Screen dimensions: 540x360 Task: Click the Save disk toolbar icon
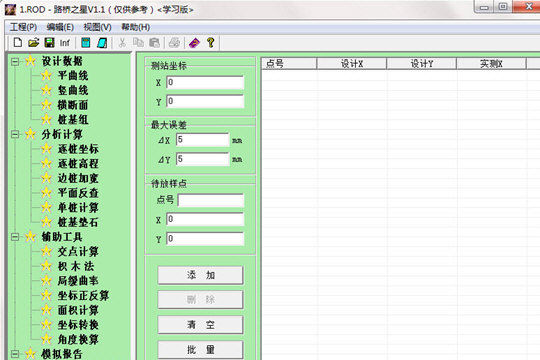(x=50, y=43)
